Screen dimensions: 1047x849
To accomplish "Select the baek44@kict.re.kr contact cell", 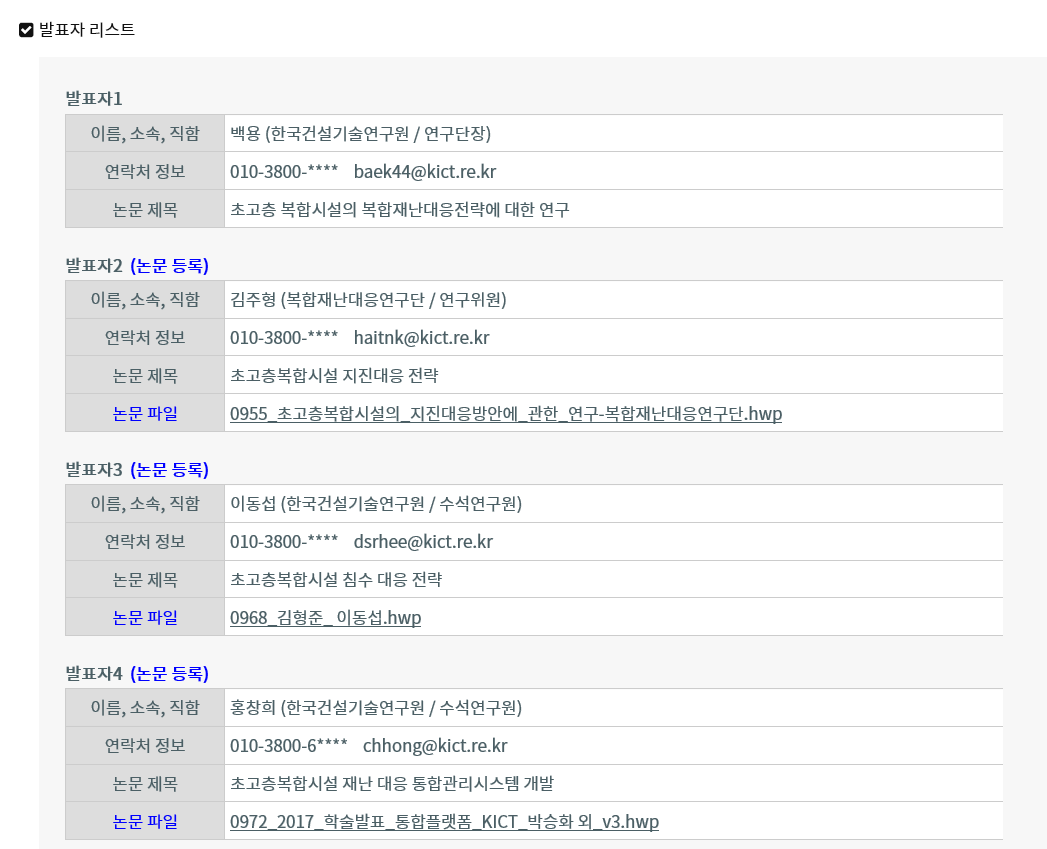I will point(614,172).
